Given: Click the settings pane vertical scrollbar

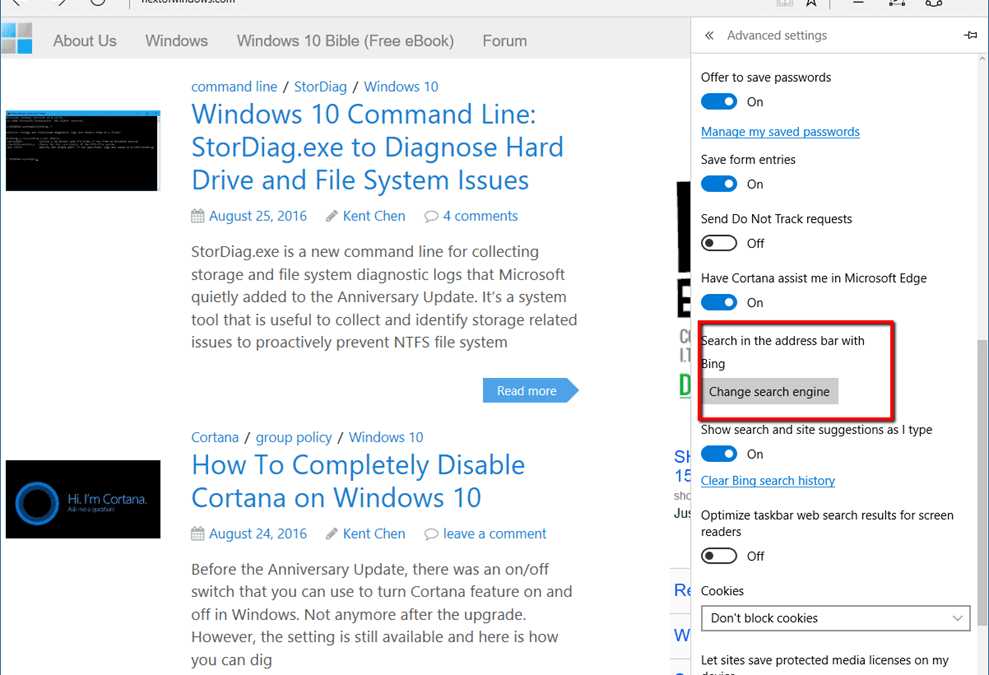Looking at the screenshot, I should tap(982, 450).
